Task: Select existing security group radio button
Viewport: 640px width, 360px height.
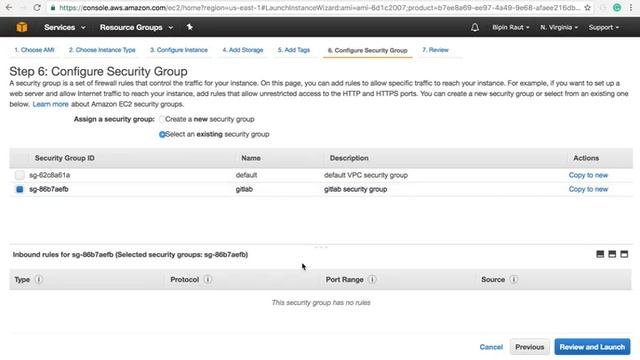Action: pyautogui.click(x=162, y=134)
